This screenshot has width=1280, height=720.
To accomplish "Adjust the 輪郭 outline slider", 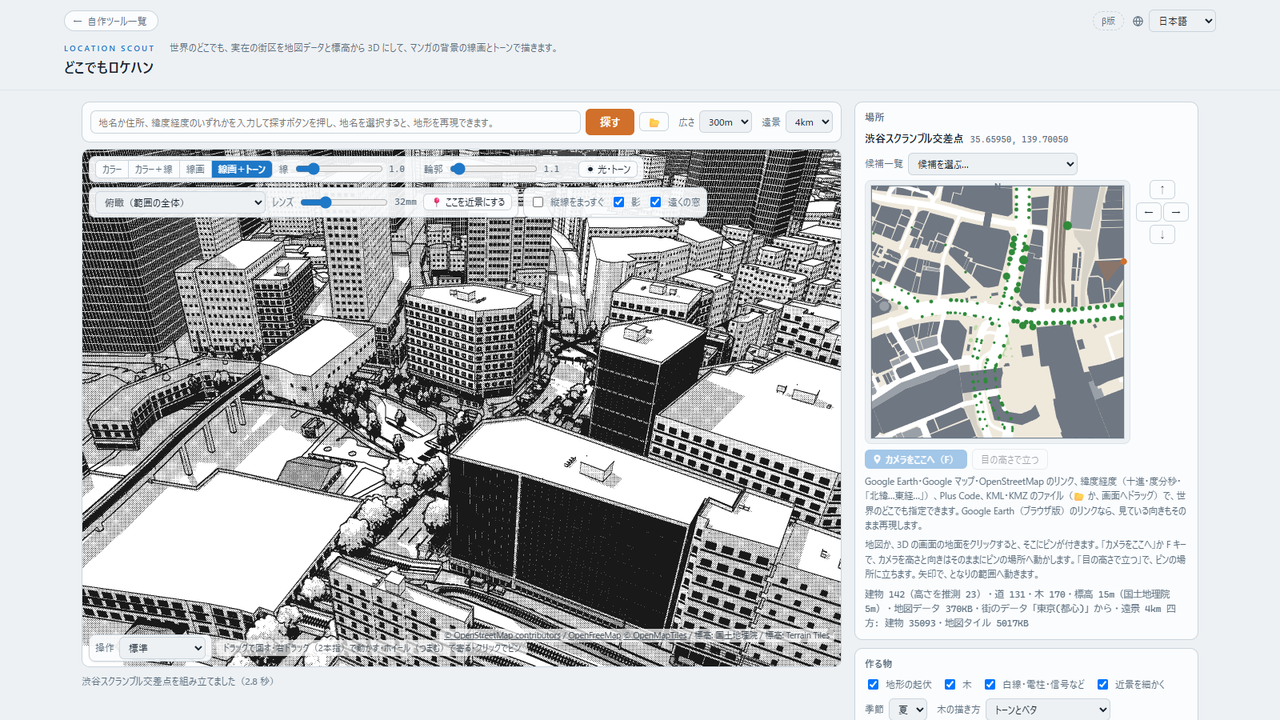I will (493, 170).
